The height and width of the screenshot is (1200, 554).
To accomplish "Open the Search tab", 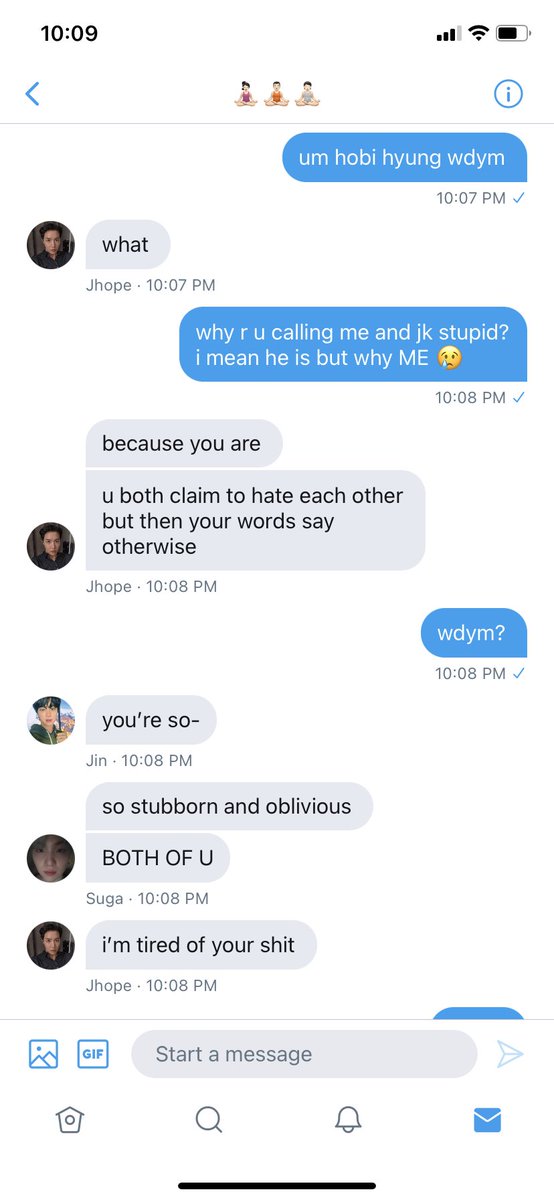I will click(208, 1119).
